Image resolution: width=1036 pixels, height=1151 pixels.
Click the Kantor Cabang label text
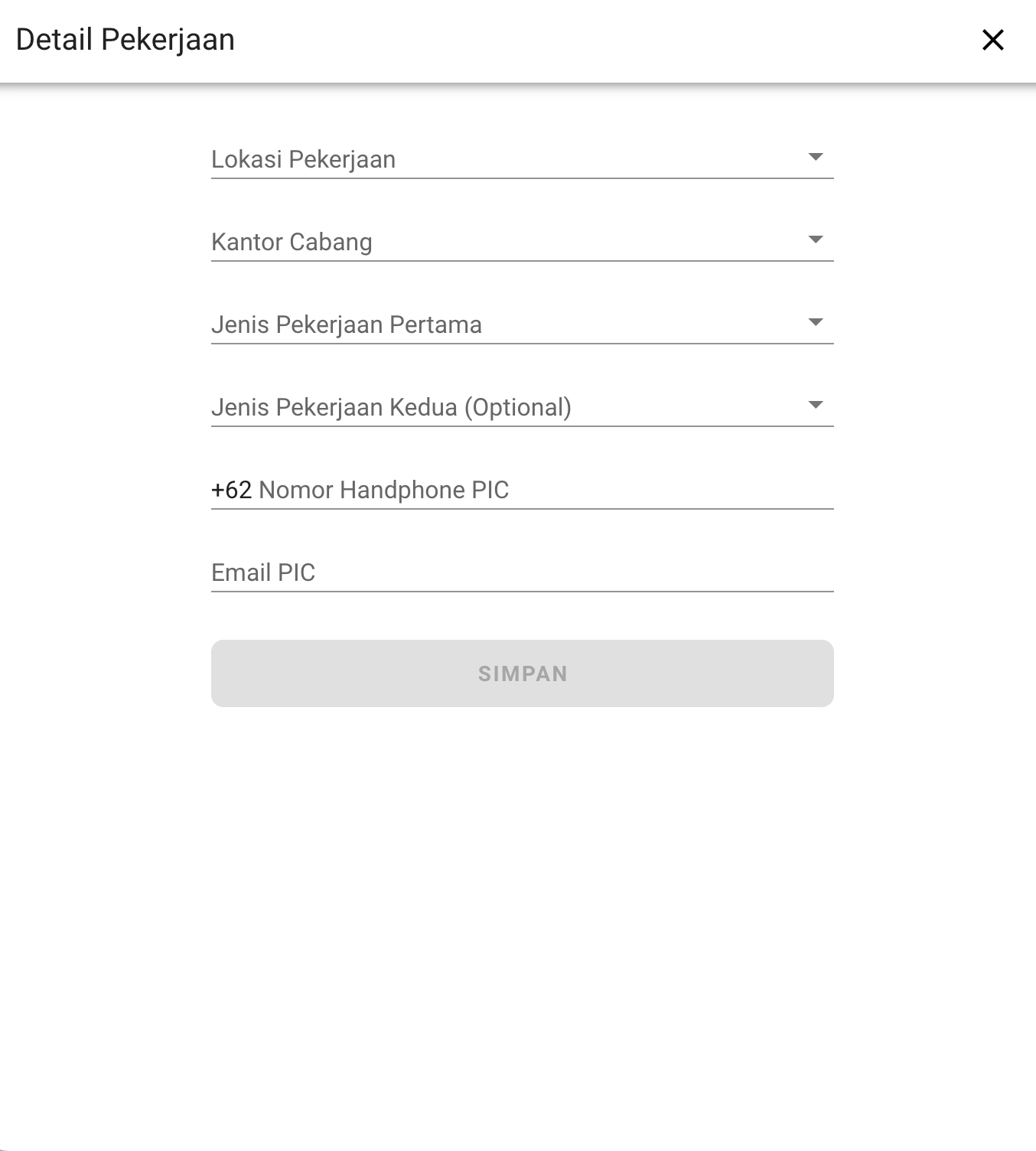(292, 242)
